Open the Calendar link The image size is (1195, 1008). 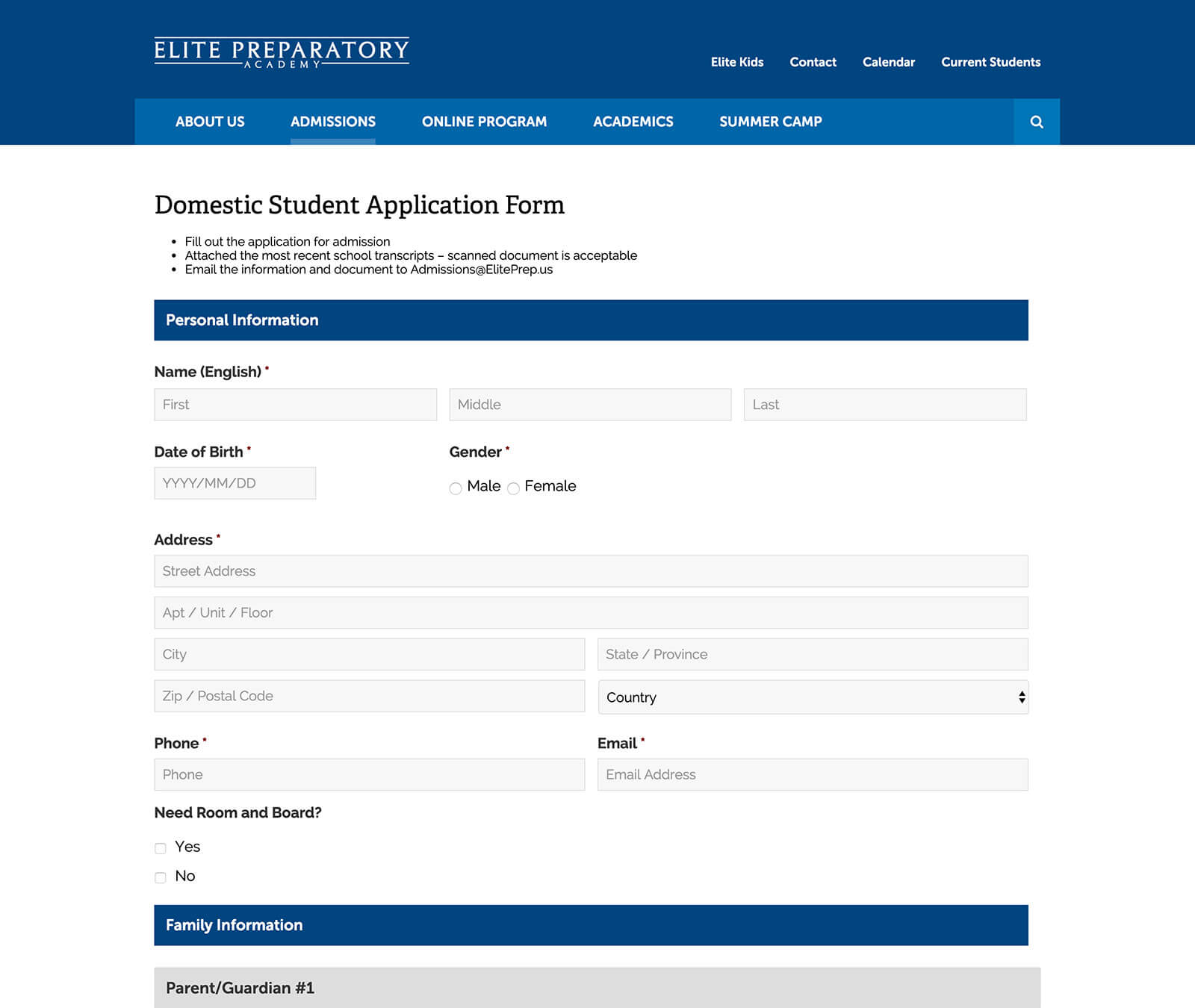(888, 62)
